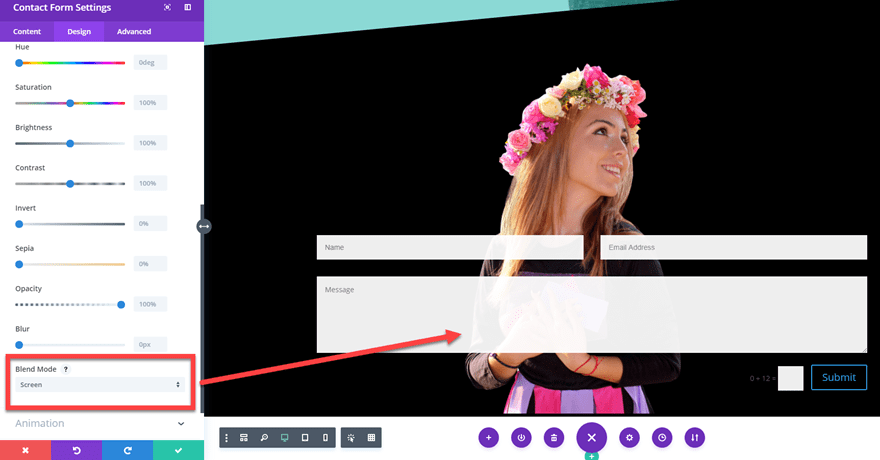Viewport: 880px width, 460px height.
Task: Undo the last change
Action: point(76,450)
